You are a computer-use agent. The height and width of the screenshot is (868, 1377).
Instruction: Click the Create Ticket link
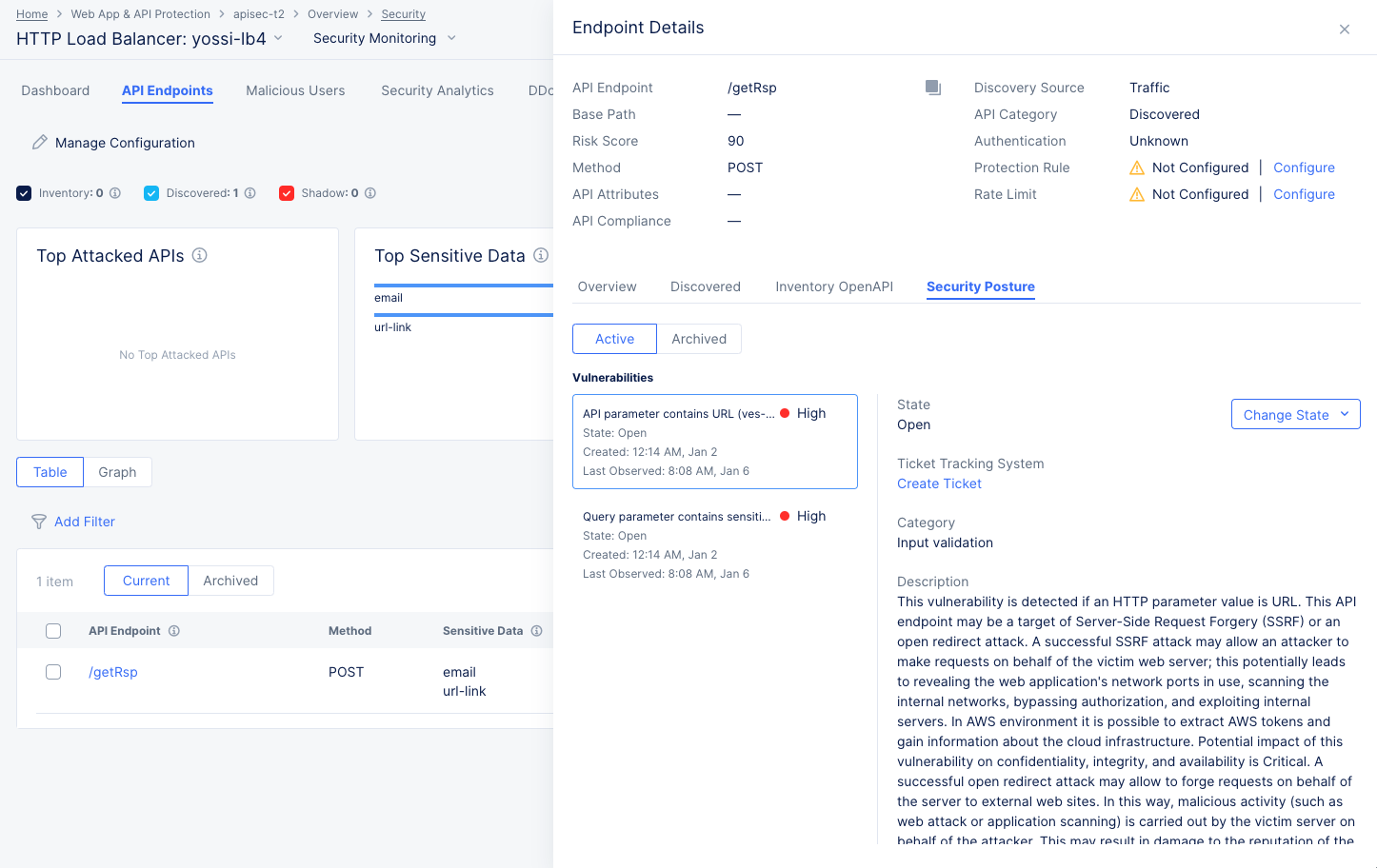click(939, 483)
